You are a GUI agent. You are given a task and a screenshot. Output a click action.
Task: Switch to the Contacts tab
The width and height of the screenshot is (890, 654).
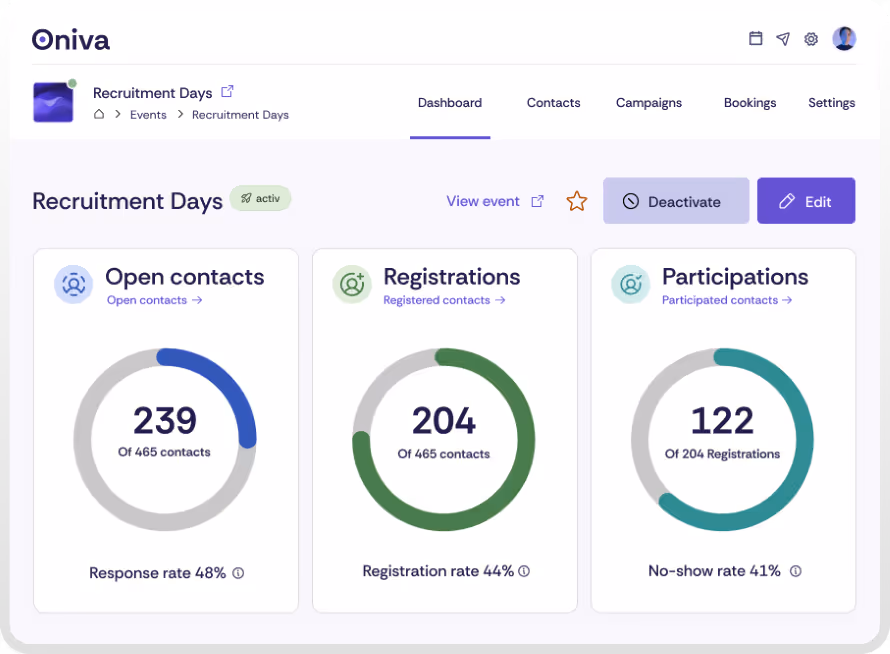[x=553, y=102]
